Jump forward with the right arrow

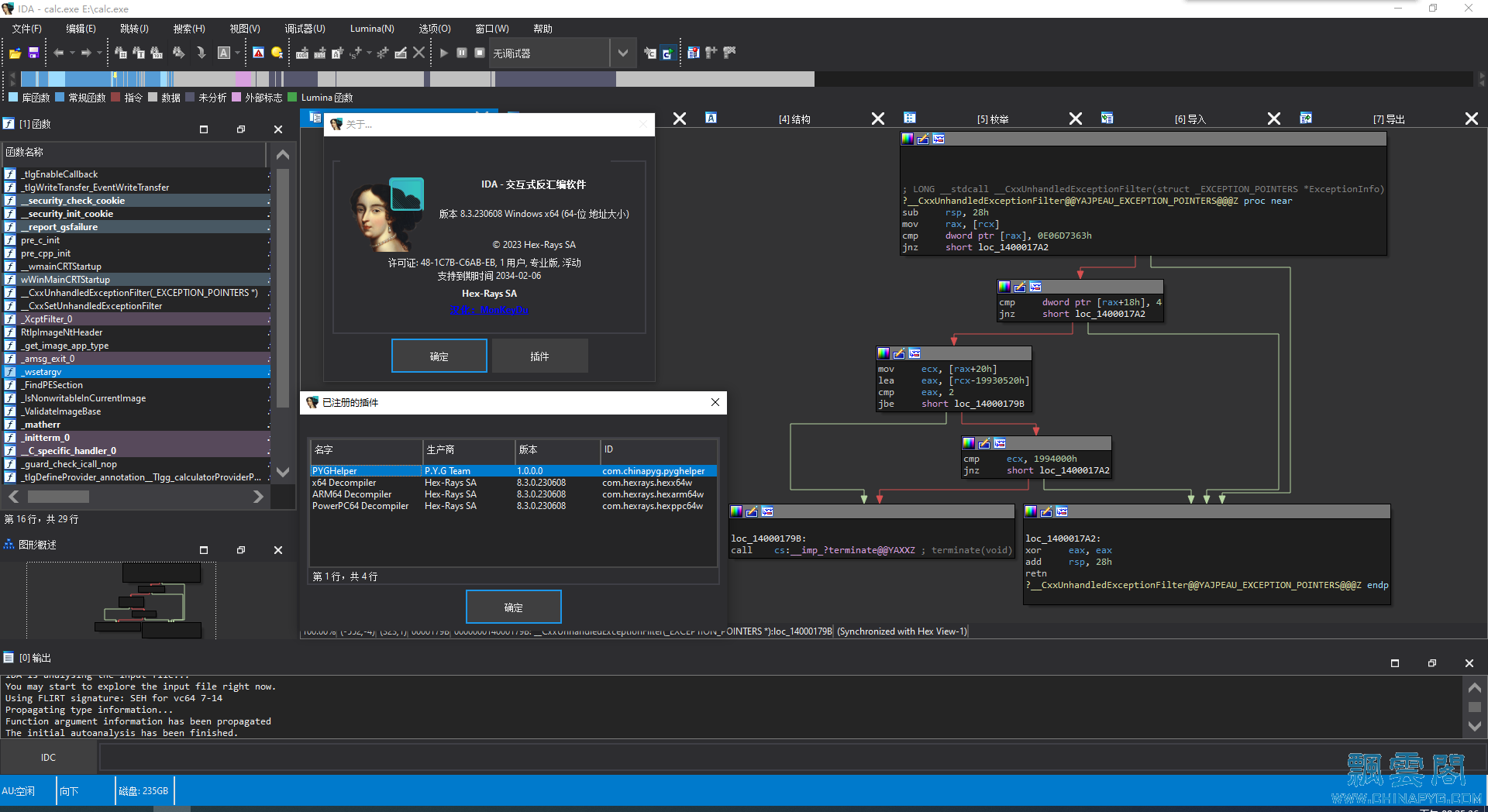pos(86,53)
